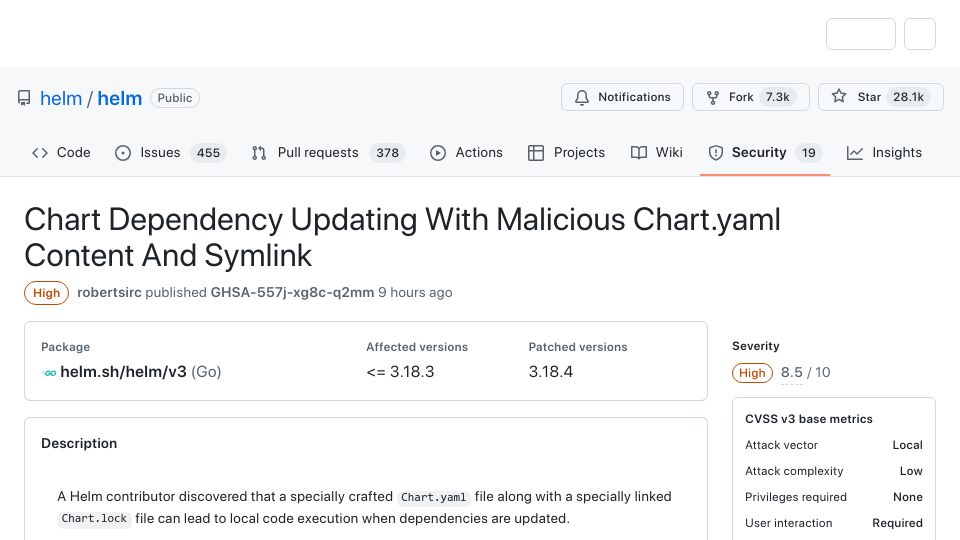Click the advisory title heading
The width and height of the screenshot is (960, 540).
click(x=402, y=237)
